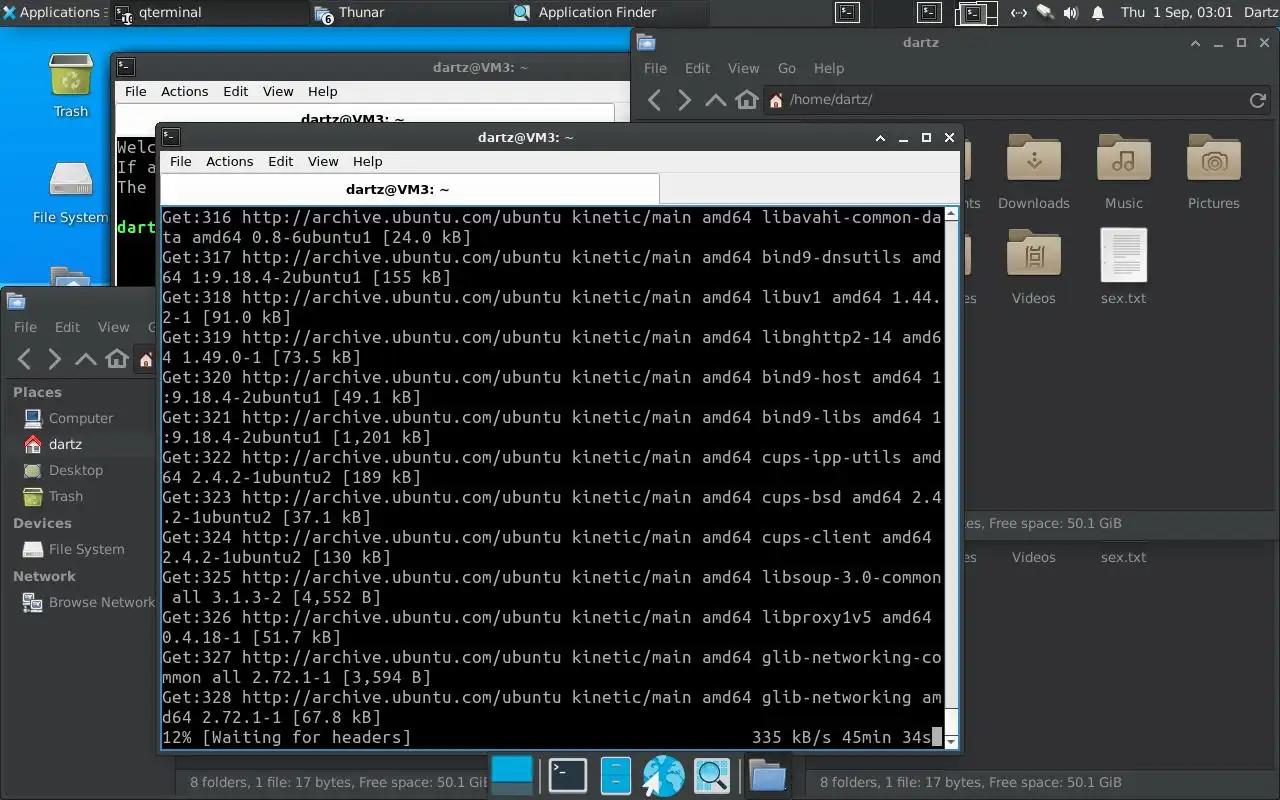Open File menu in dartz file manager
The image size is (1280, 800).
click(655, 68)
